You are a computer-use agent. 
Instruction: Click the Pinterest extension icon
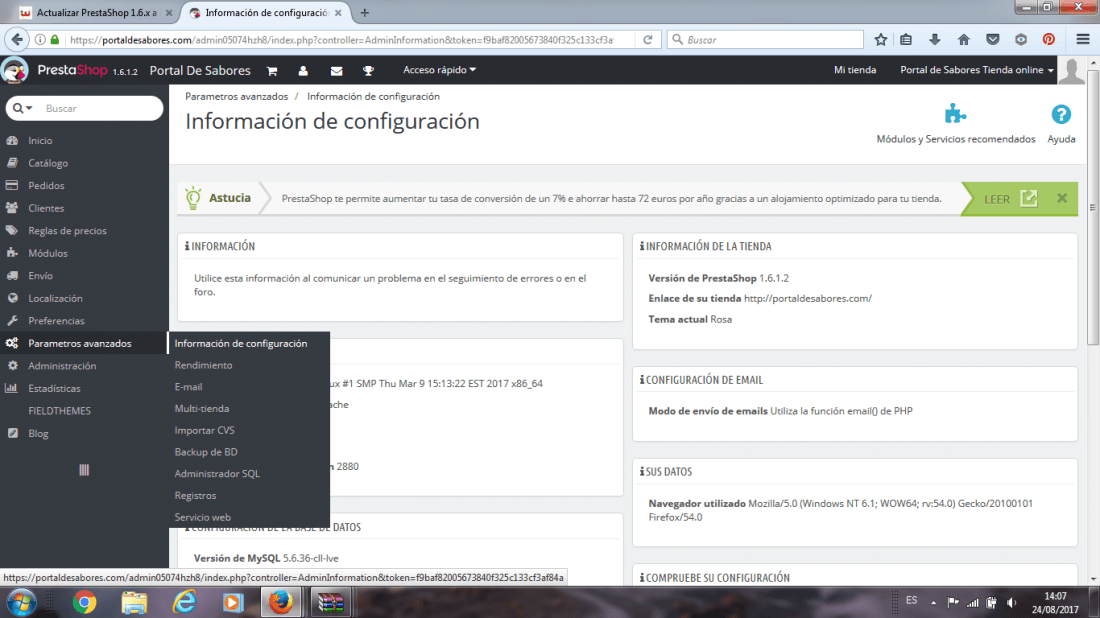point(1049,40)
